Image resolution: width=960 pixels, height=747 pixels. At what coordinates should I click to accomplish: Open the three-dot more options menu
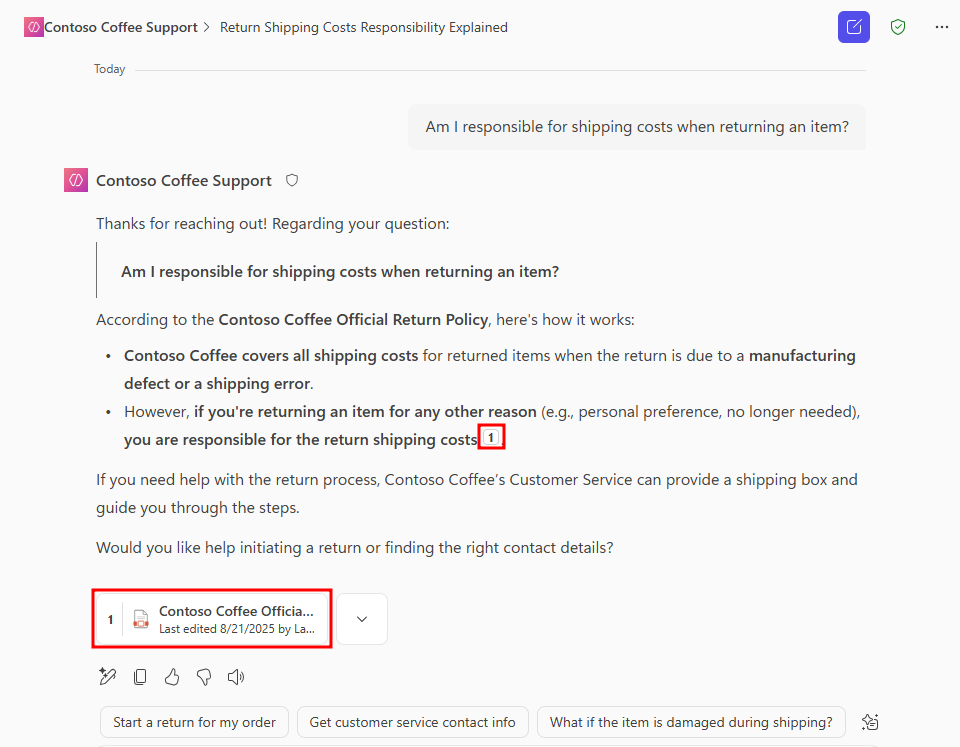[x=941, y=27]
